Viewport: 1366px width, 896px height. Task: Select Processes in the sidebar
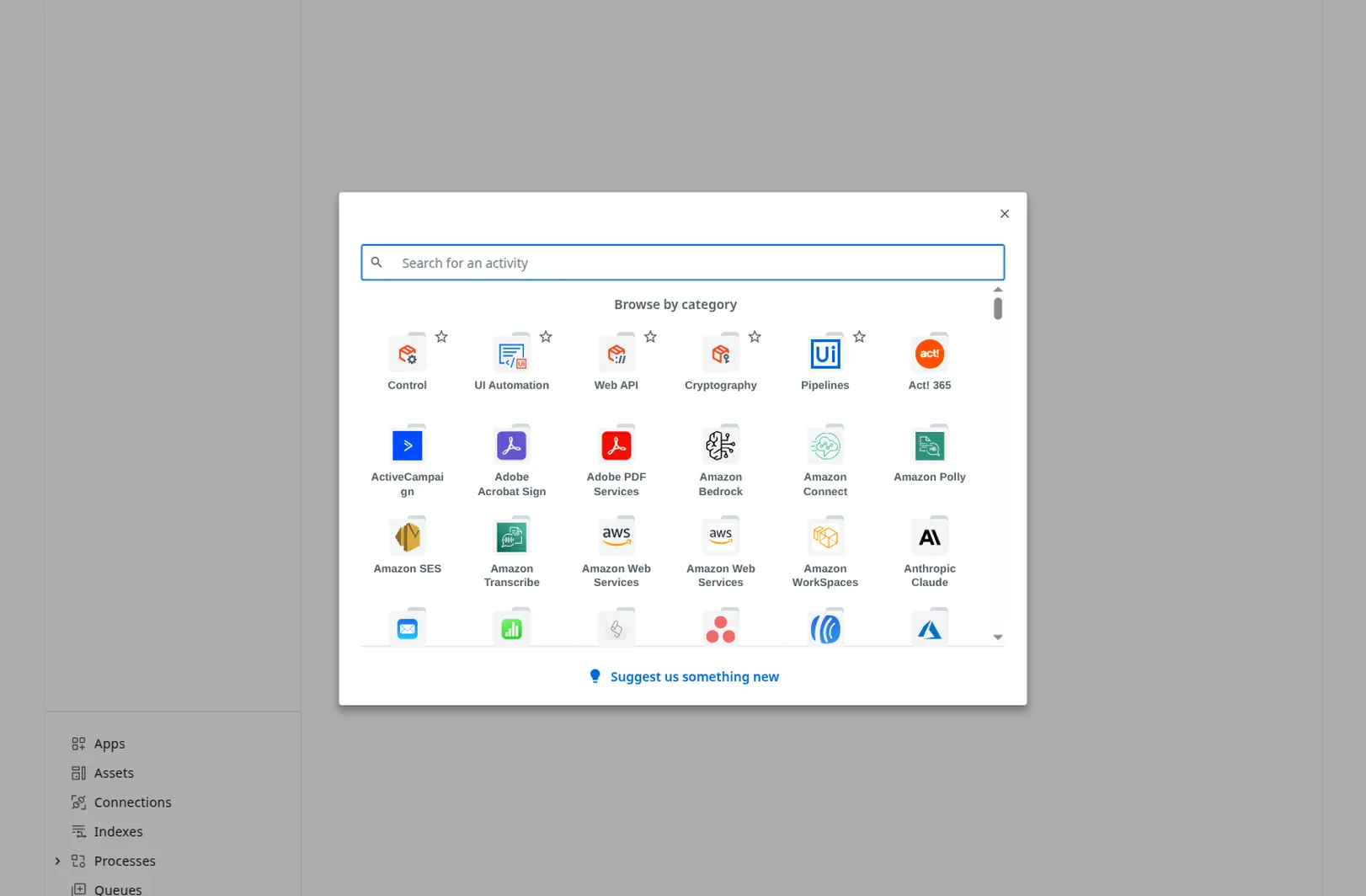[x=125, y=861]
